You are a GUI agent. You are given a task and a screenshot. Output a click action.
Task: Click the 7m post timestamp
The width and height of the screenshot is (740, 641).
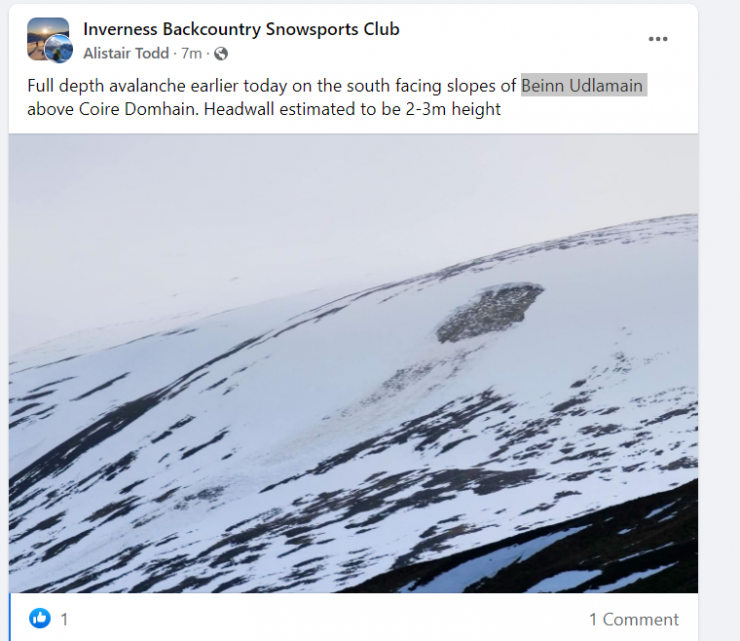191,53
